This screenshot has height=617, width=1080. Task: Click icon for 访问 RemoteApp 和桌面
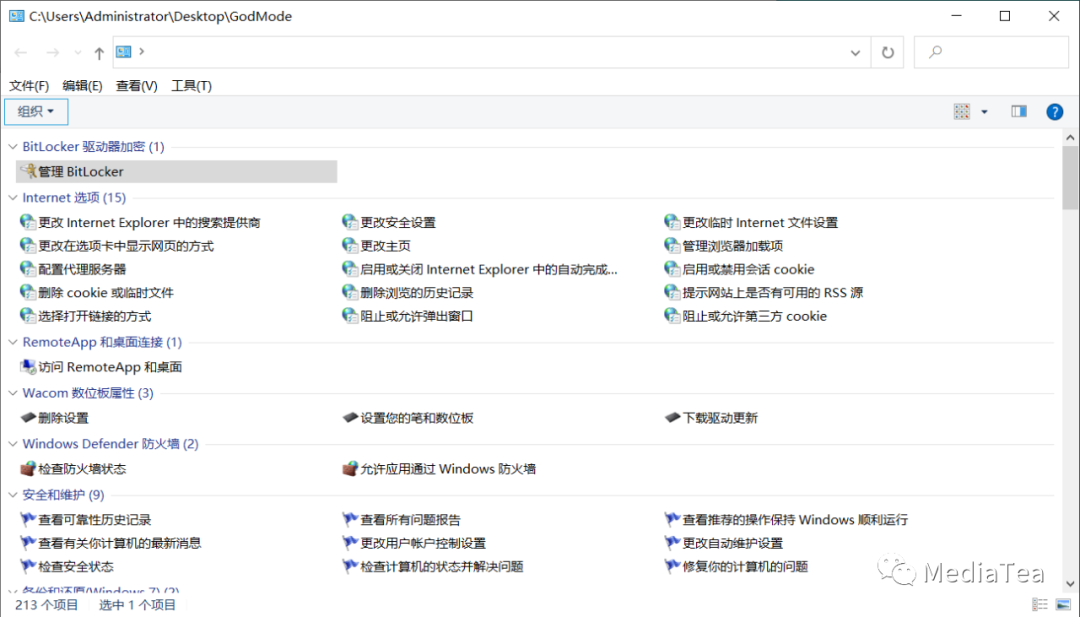pos(28,366)
